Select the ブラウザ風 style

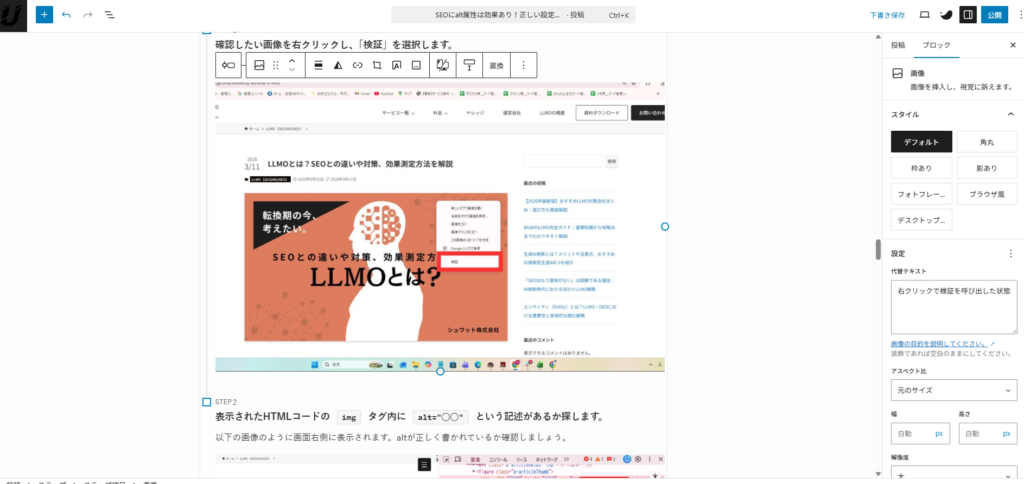(x=987, y=194)
